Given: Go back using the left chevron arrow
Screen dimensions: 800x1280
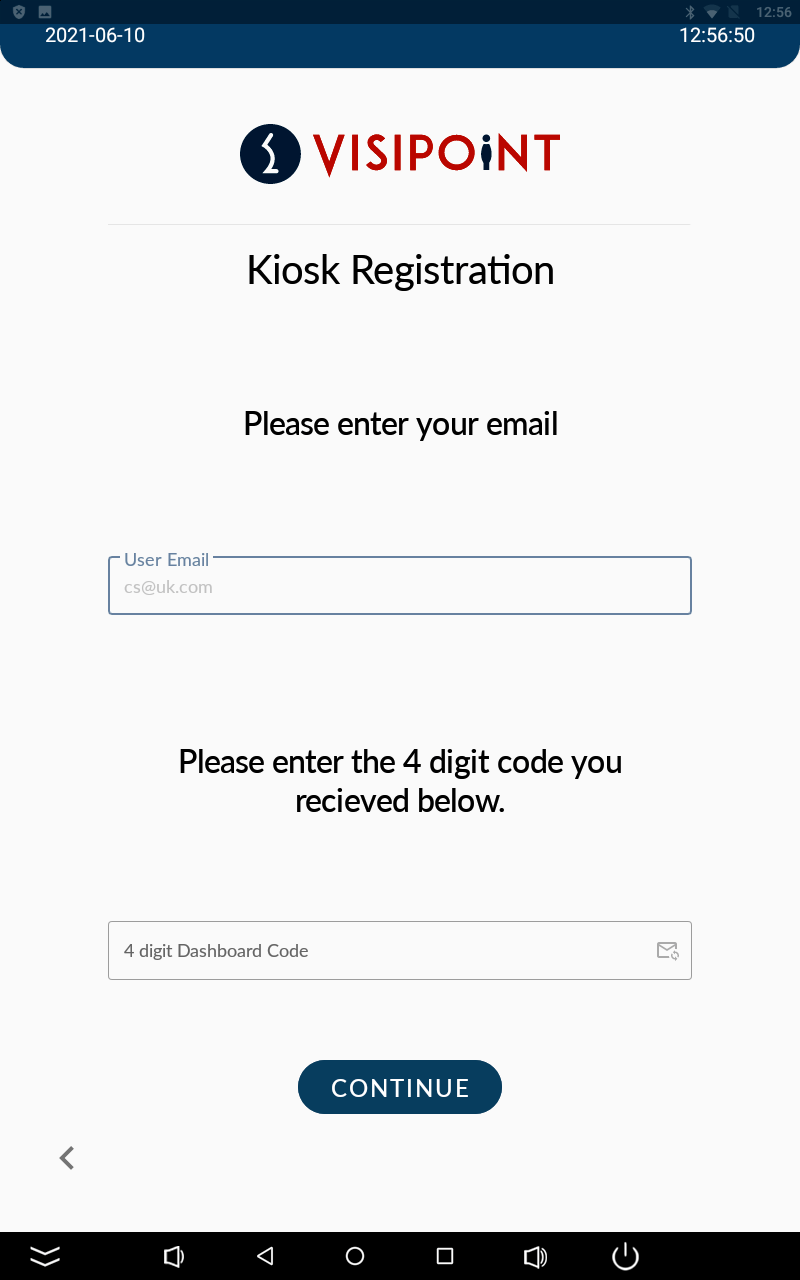Looking at the screenshot, I should tap(67, 1158).
